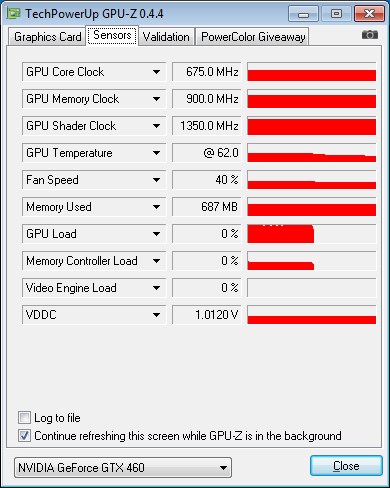Switch to the Graphics Card tab
This screenshot has width=390, height=488.
point(47,37)
